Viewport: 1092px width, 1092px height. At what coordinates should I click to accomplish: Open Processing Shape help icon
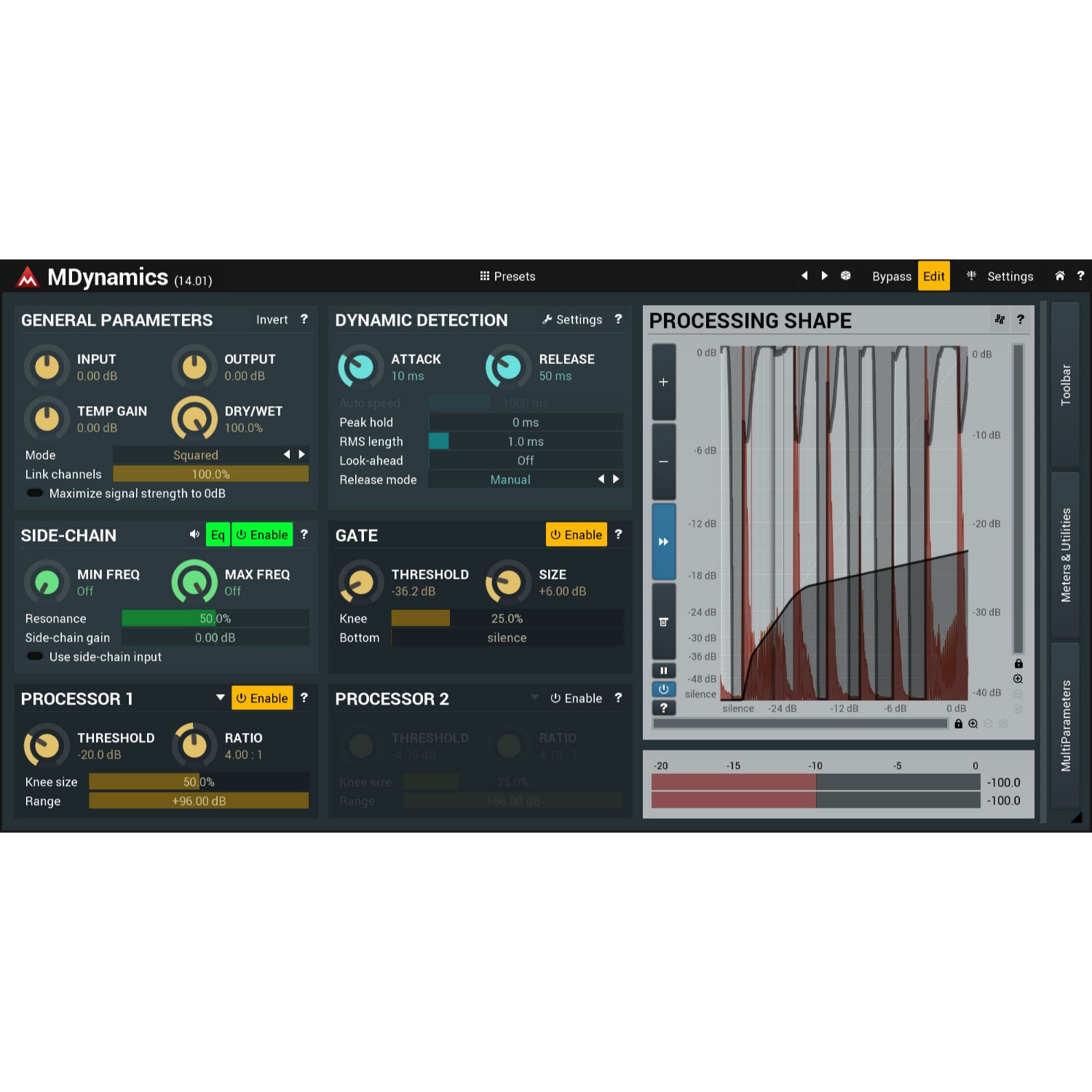1021,319
